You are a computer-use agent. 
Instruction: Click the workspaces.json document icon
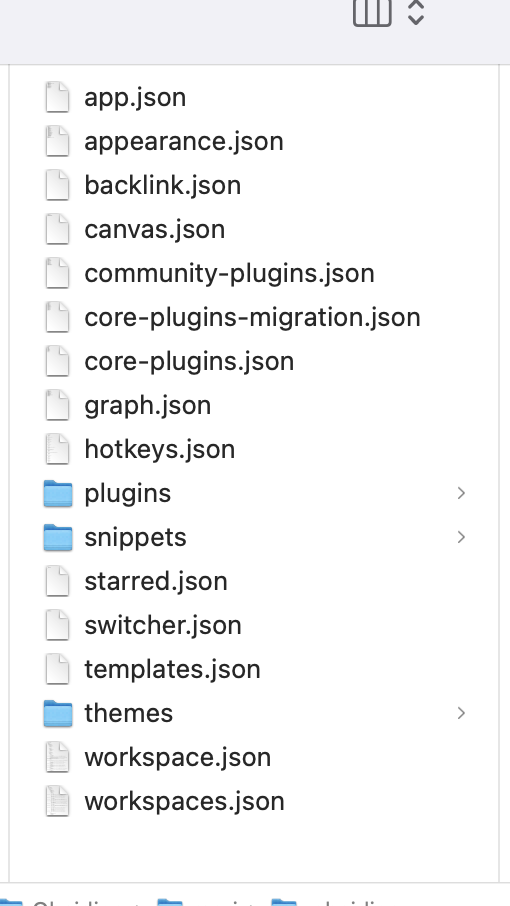click(x=58, y=801)
